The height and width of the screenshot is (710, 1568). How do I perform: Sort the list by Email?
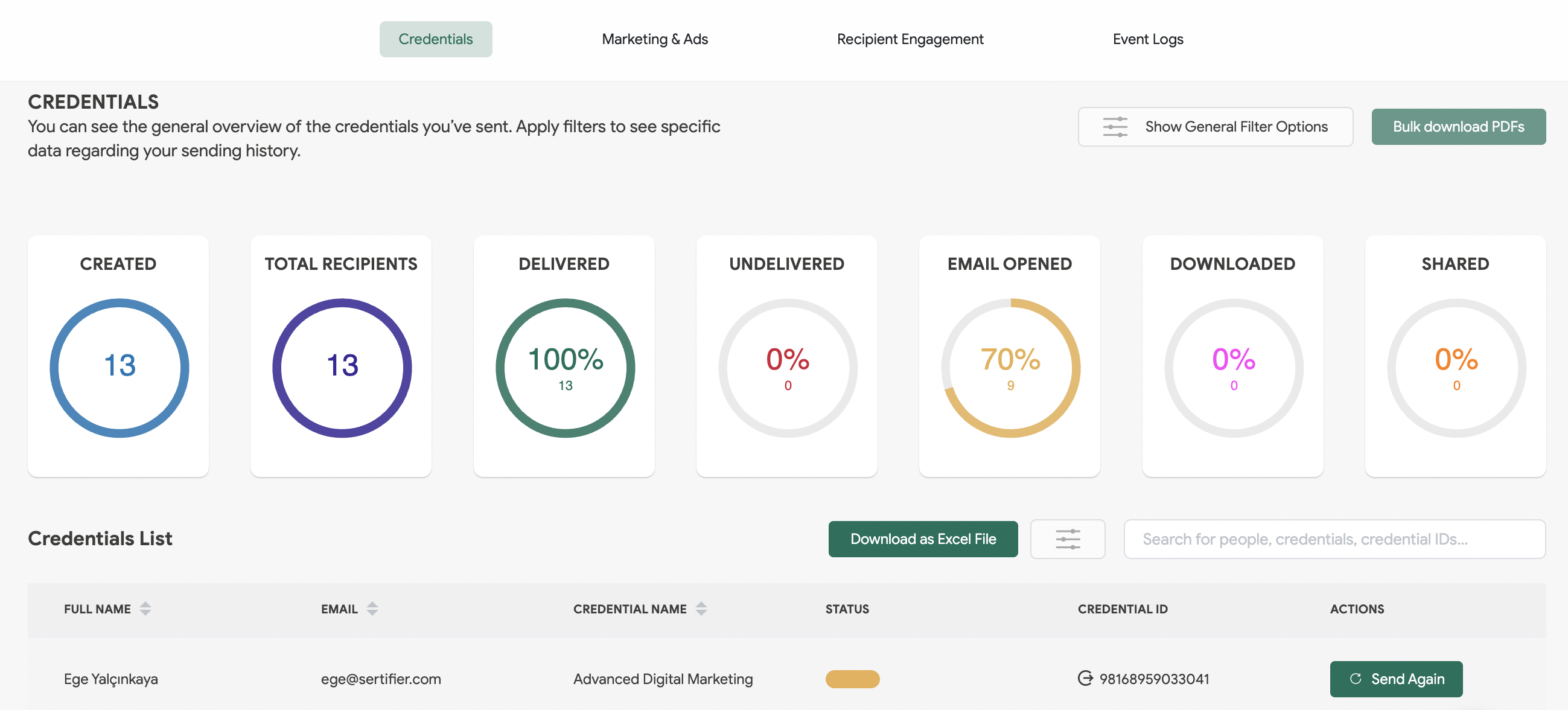[x=372, y=609]
